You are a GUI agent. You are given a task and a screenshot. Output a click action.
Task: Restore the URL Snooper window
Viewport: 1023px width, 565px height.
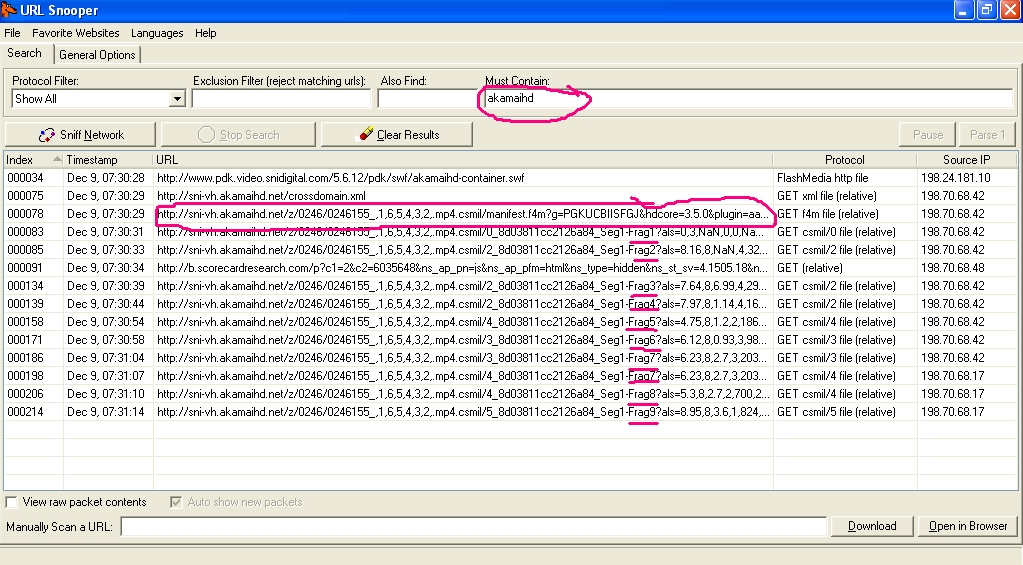pyautogui.click(x=987, y=10)
